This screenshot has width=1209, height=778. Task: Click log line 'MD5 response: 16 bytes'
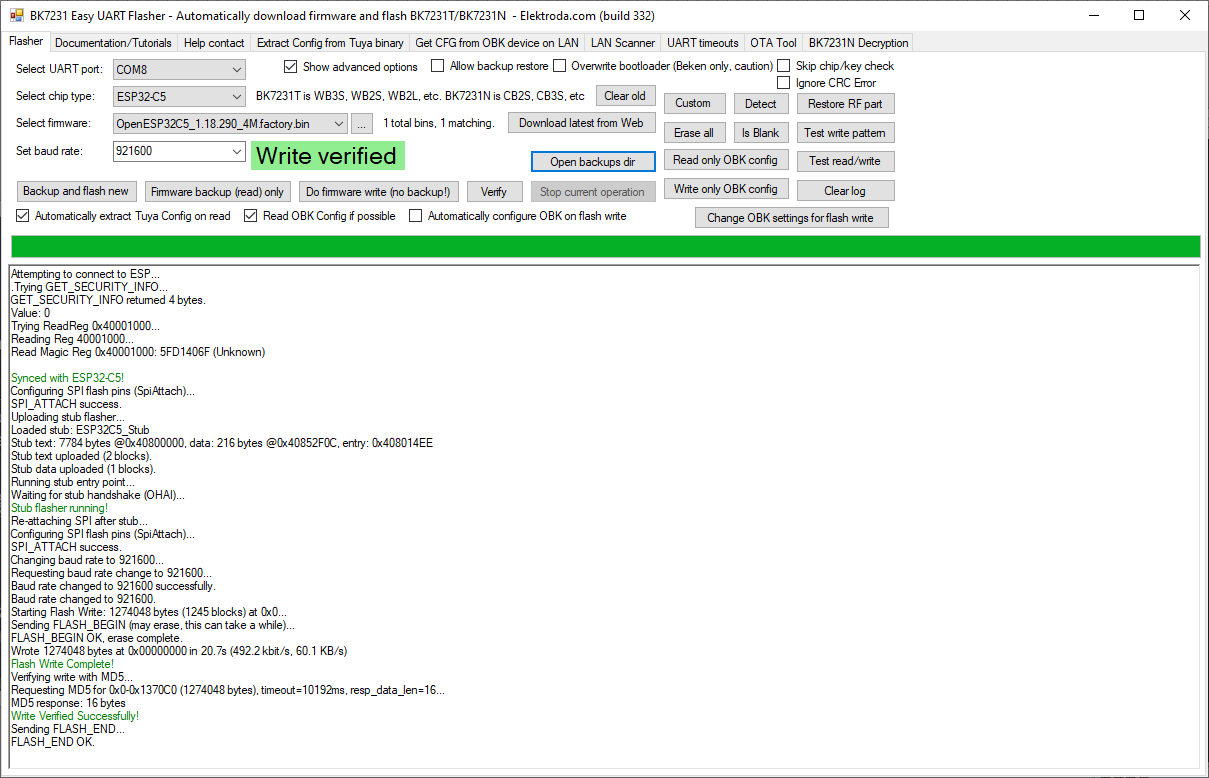(68, 703)
